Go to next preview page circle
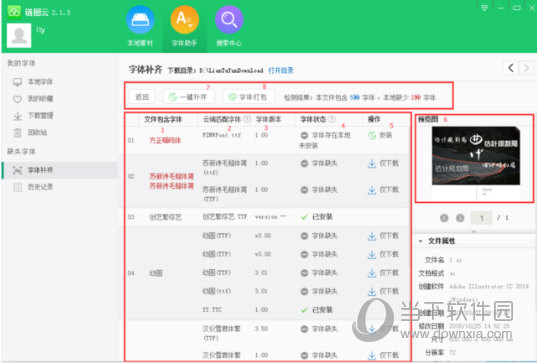 [x=460, y=218]
